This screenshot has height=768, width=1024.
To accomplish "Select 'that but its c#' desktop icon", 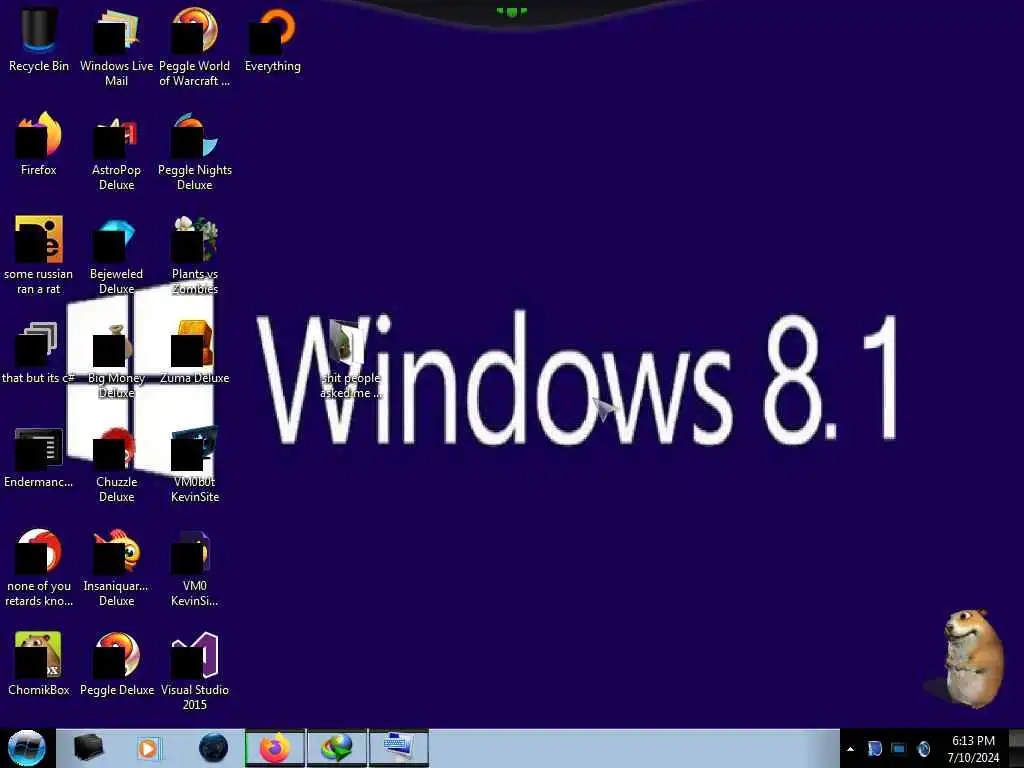I will [x=39, y=353].
